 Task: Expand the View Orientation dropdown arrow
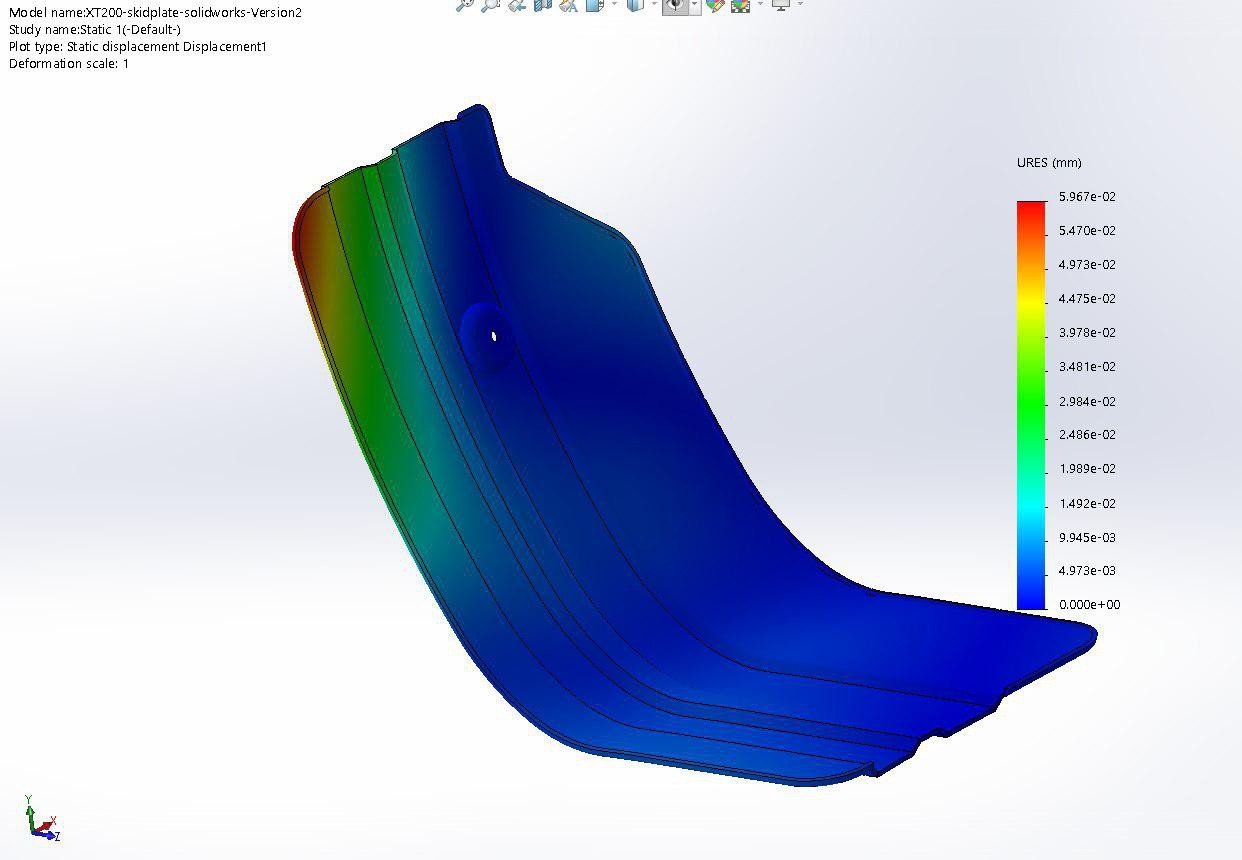tap(612, 4)
